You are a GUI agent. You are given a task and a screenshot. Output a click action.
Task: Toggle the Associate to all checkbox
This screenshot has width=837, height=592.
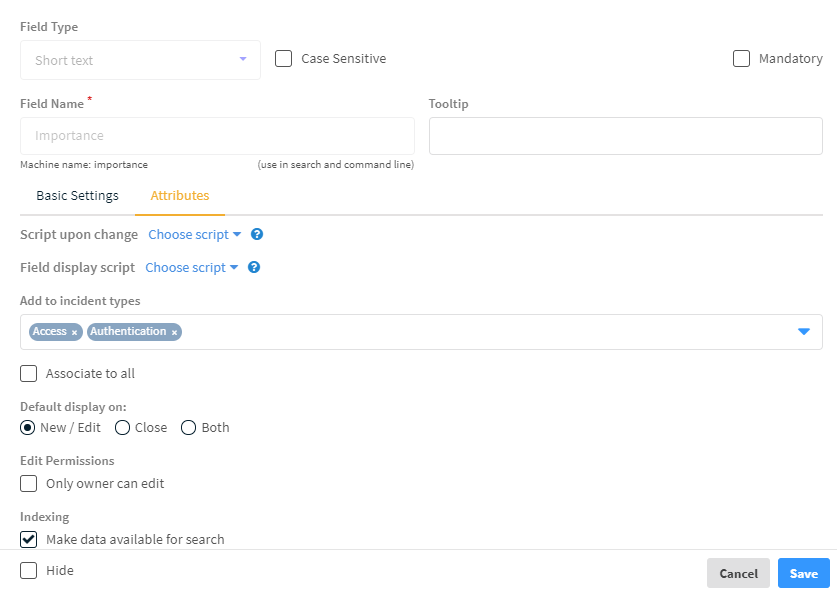click(x=29, y=374)
